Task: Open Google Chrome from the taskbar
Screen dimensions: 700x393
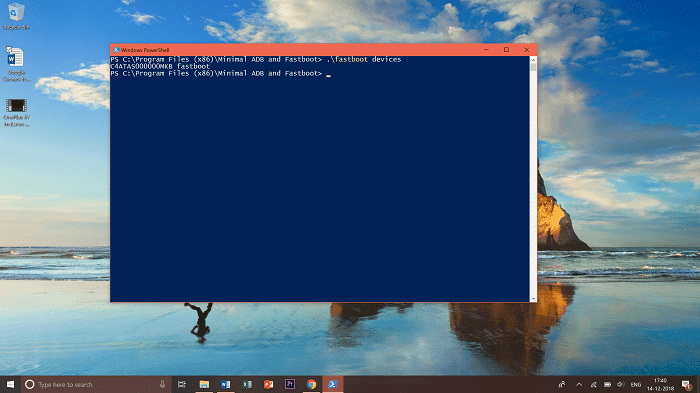Action: pos(311,385)
